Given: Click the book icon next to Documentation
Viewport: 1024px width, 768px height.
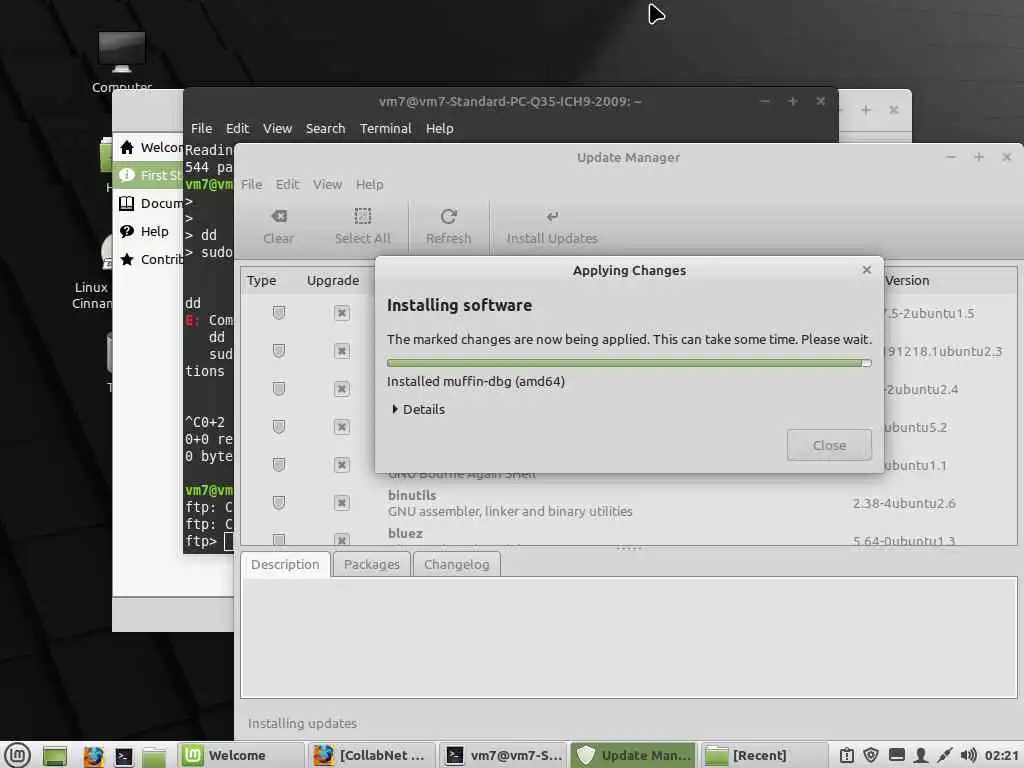Looking at the screenshot, I should pyautogui.click(x=127, y=203).
